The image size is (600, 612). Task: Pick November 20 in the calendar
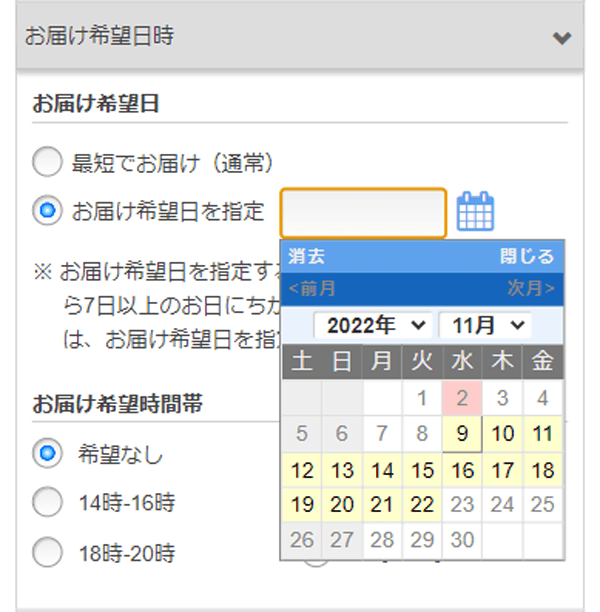click(342, 505)
